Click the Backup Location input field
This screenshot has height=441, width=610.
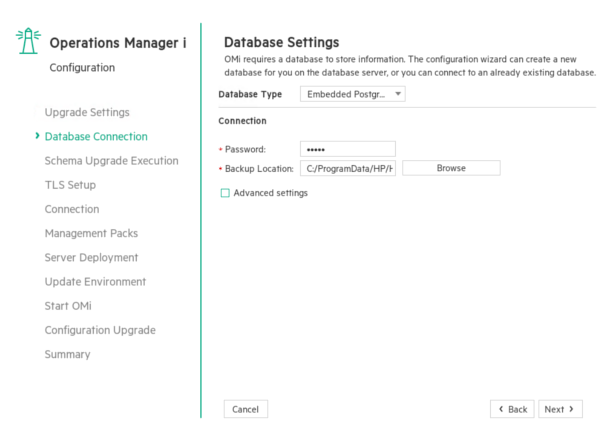348,168
